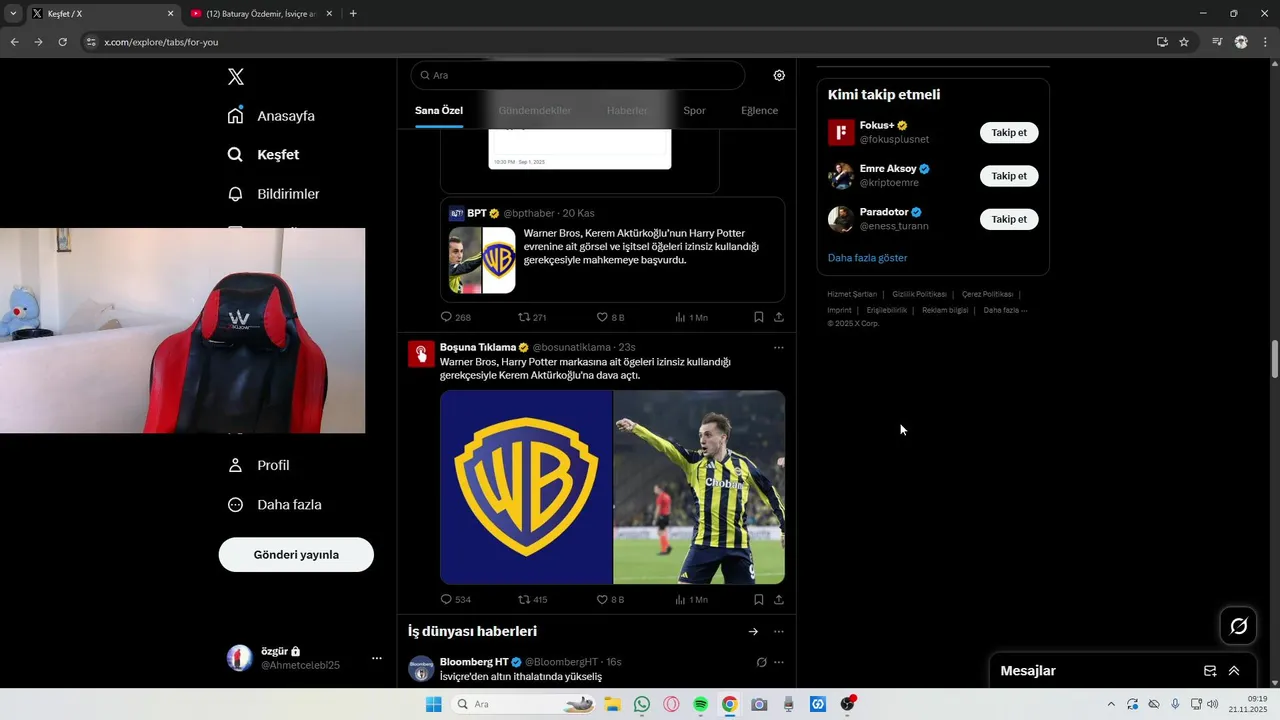Screen dimensions: 1280x720
Task: Expand the Mesajlar panel
Action: tap(1234, 671)
